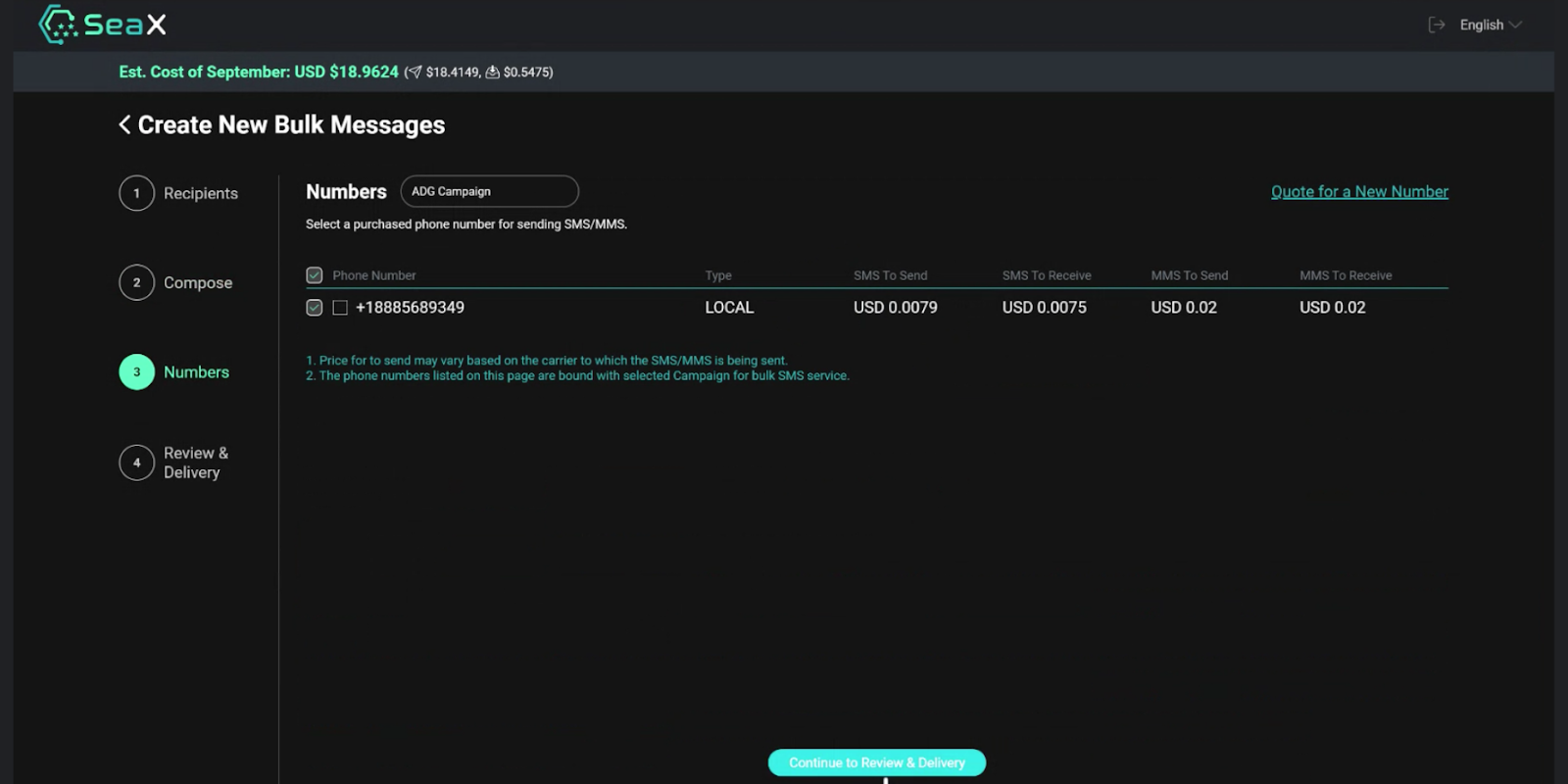Open the English language dropdown
Viewport: 1568px width, 784px height.
(x=1490, y=24)
